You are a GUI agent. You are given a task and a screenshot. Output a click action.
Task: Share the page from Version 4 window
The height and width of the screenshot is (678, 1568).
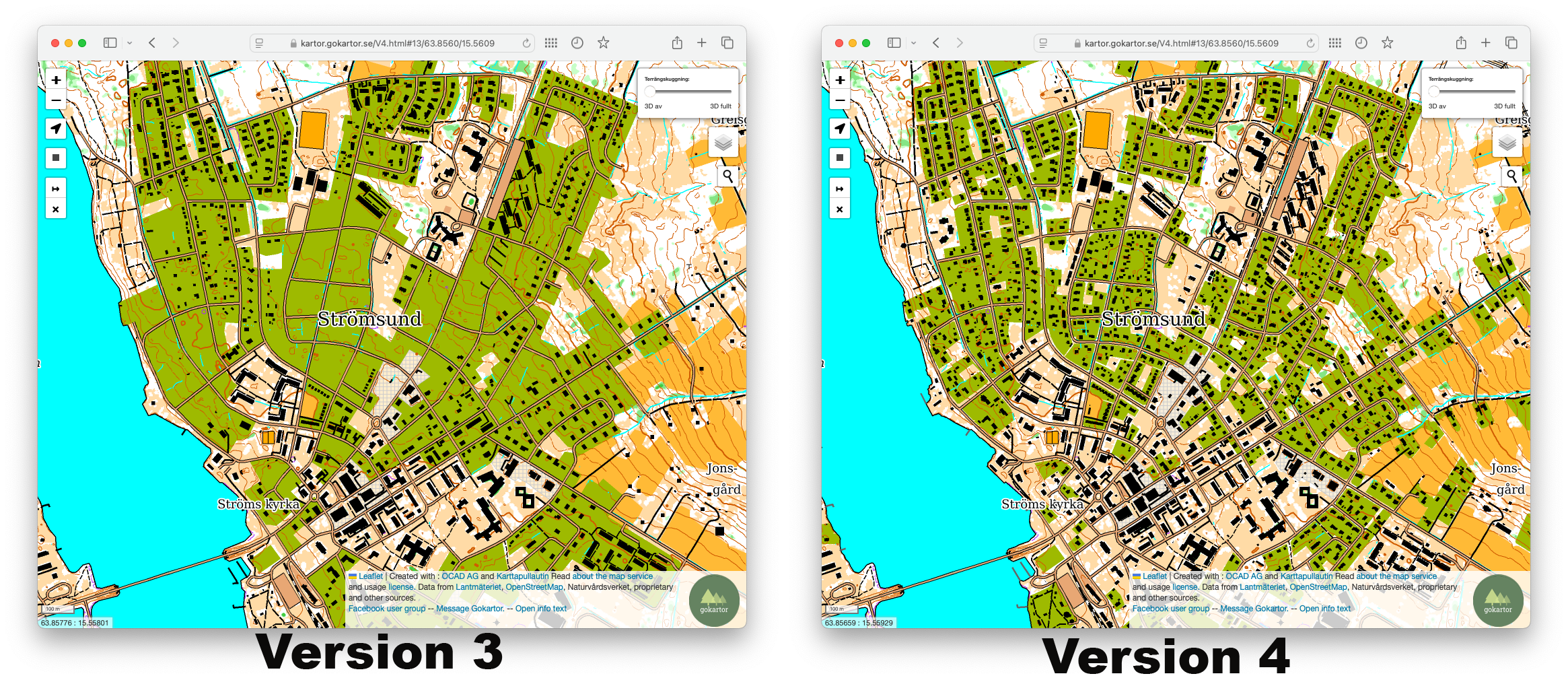point(1461,42)
